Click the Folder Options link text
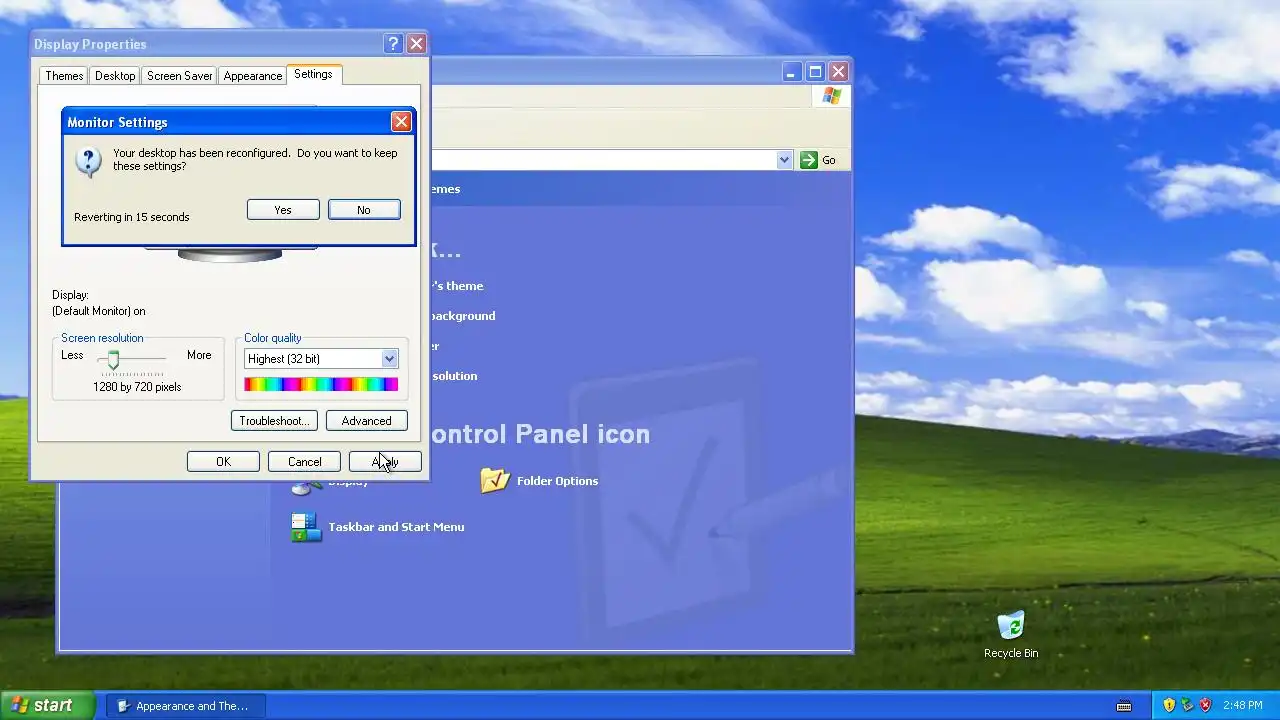This screenshot has height=720, width=1280. [557, 481]
